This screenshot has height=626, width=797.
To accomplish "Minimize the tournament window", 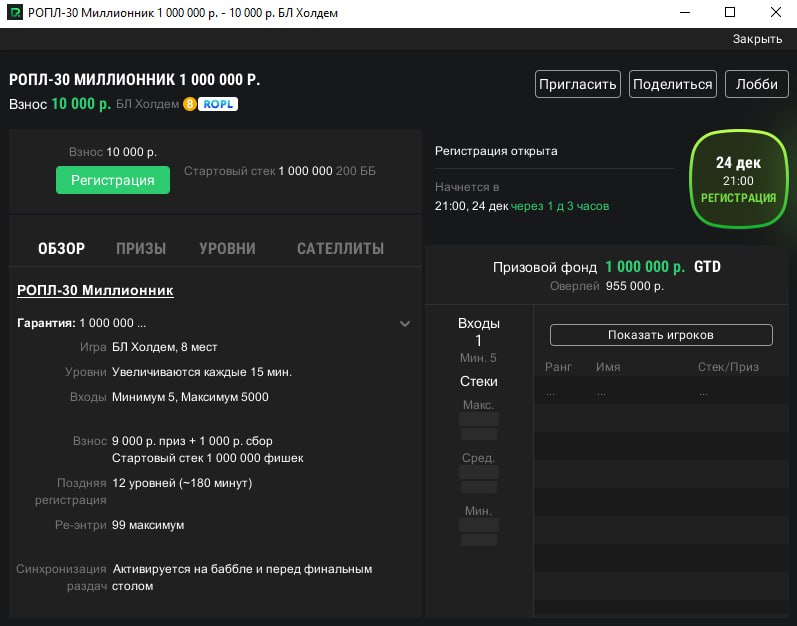I will click(x=685, y=12).
